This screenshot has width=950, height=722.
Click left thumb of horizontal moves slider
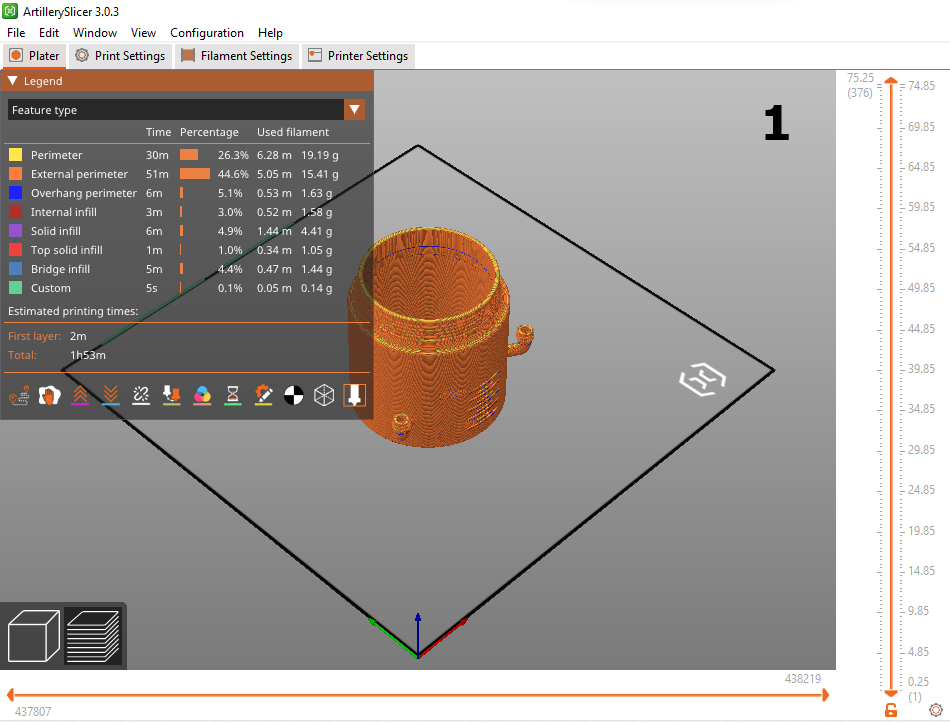point(10,695)
